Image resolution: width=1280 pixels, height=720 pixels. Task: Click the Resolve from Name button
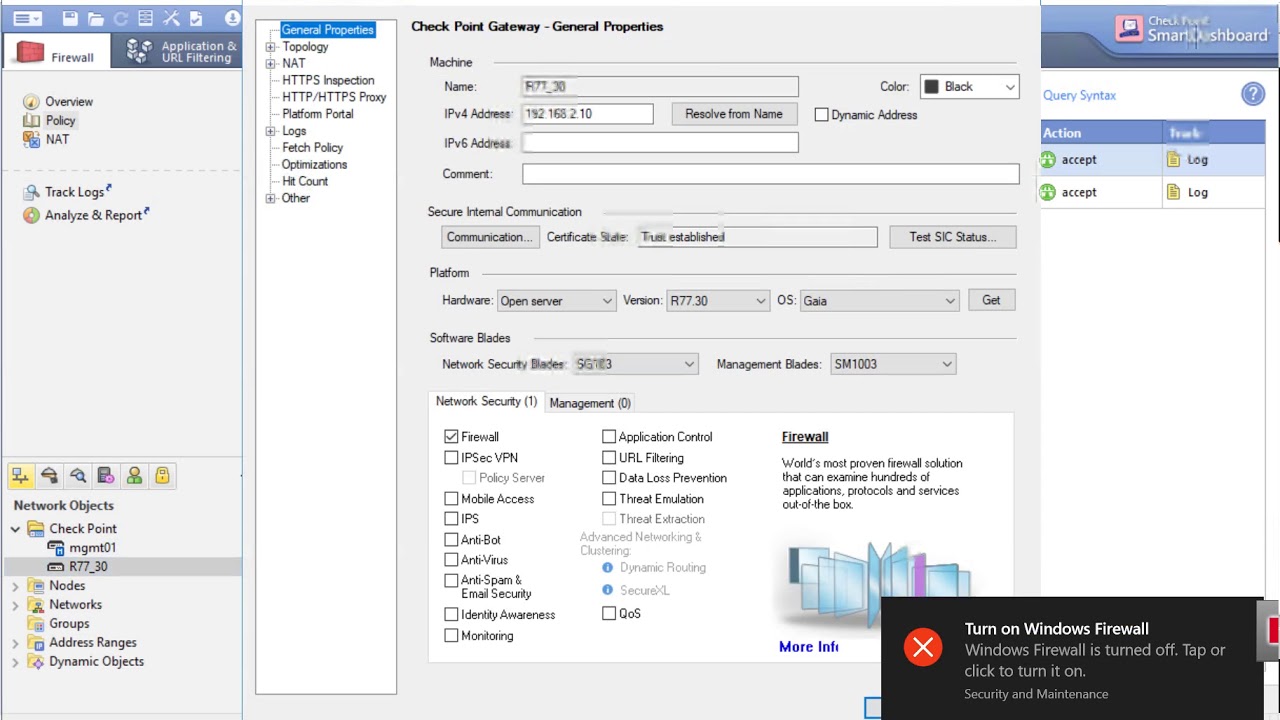pyautogui.click(x=734, y=114)
